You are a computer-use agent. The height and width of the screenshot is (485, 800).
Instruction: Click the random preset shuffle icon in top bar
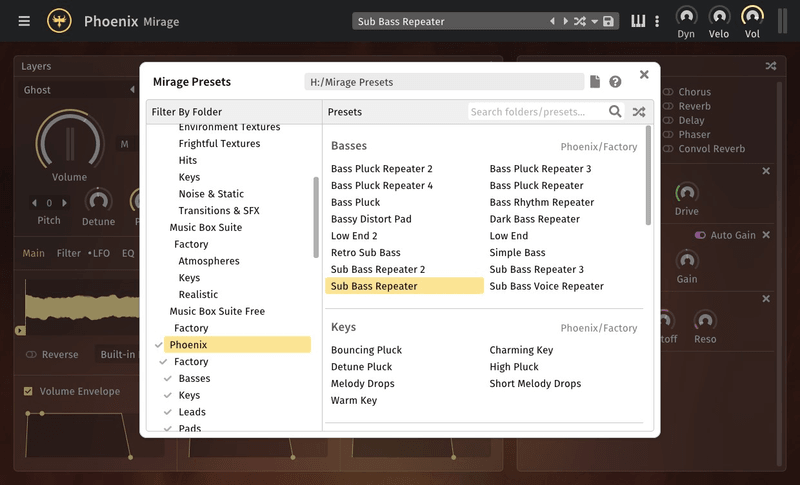point(579,21)
